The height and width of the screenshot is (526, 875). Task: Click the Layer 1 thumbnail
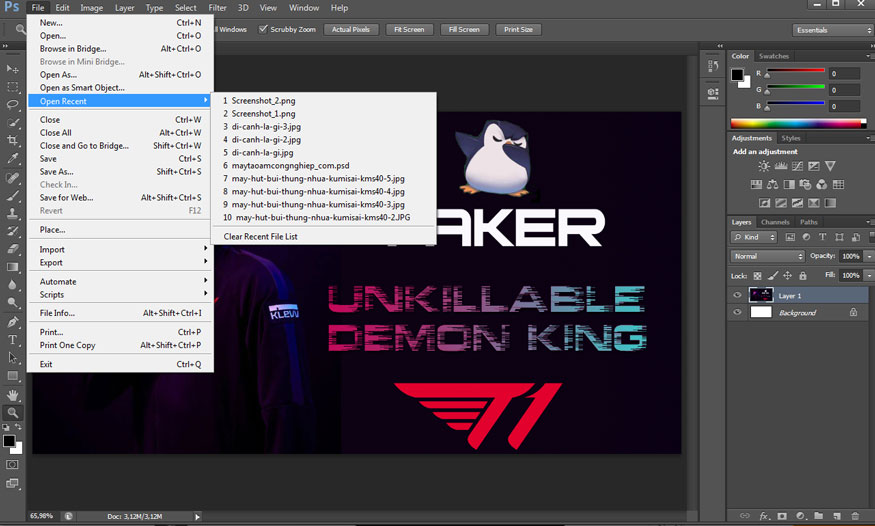pos(761,295)
